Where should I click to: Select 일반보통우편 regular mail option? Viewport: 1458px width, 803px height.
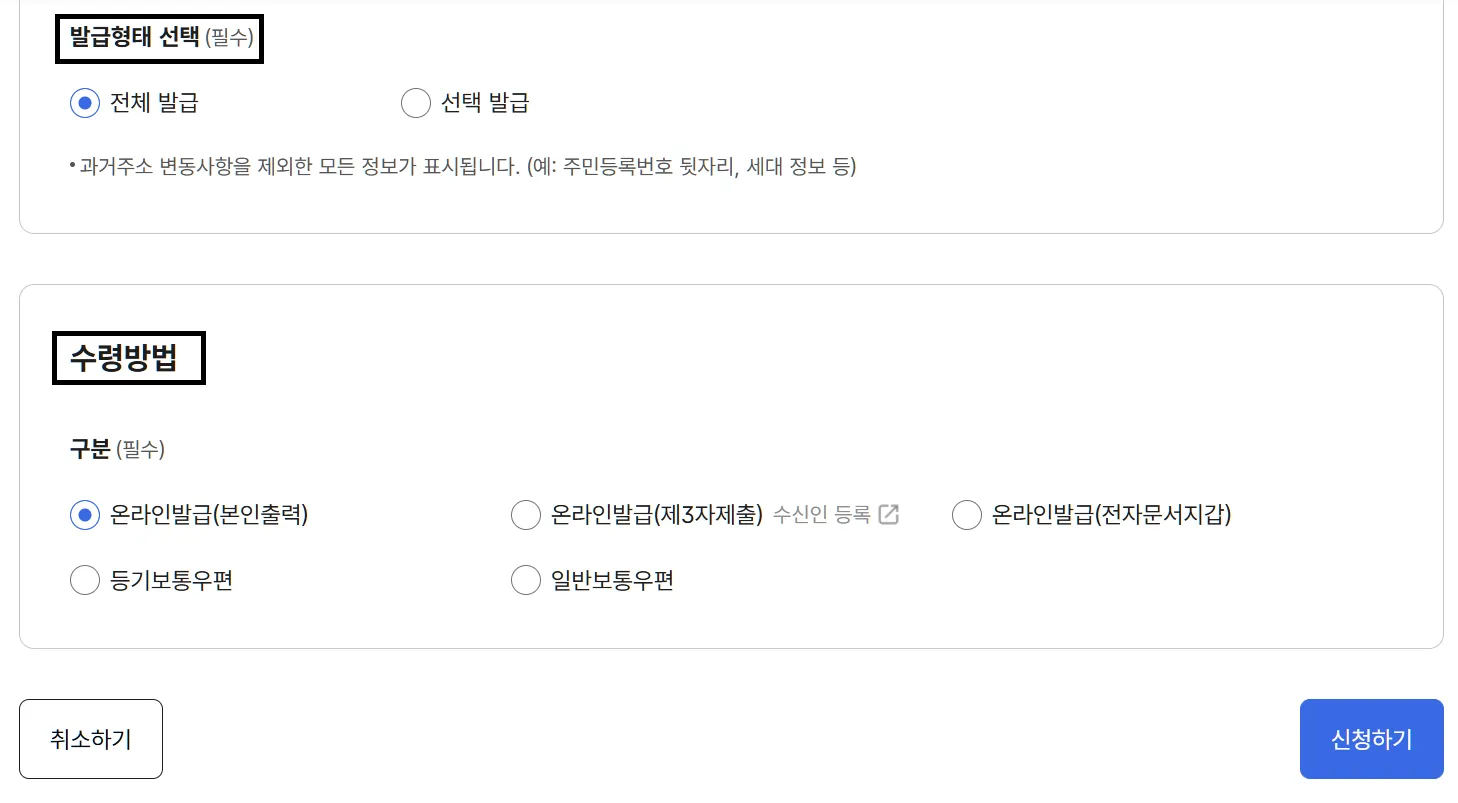[x=527, y=580]
